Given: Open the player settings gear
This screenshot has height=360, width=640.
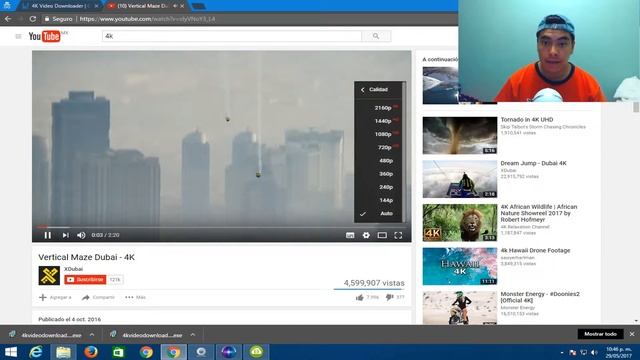Looking at the screenshot, I should point(366,235).
